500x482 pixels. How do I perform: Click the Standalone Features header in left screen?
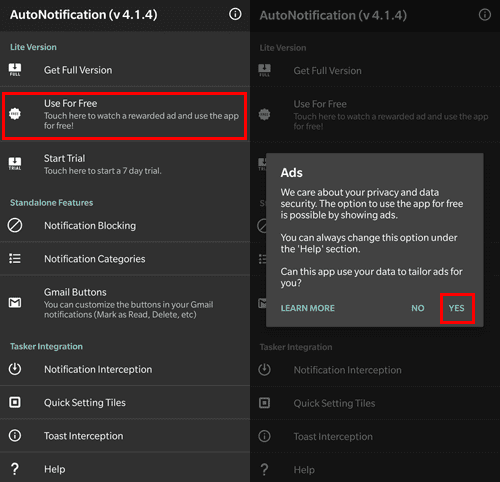(x=52, y=203)
